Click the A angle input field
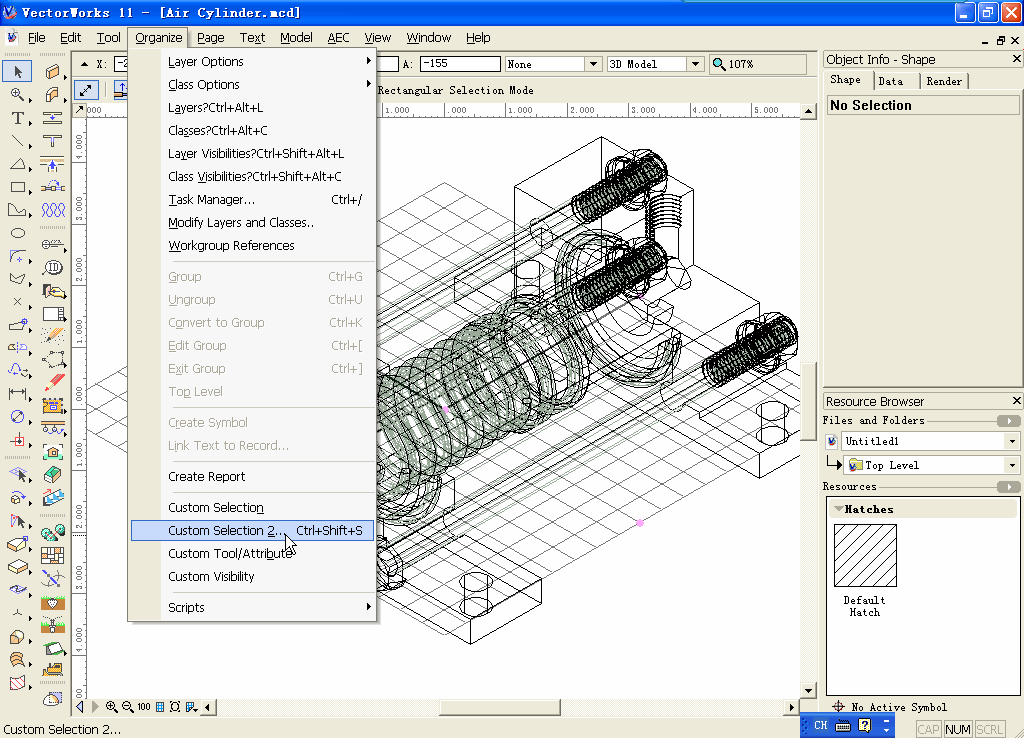This screenshot has width=1024, height=738. (460, 64)
